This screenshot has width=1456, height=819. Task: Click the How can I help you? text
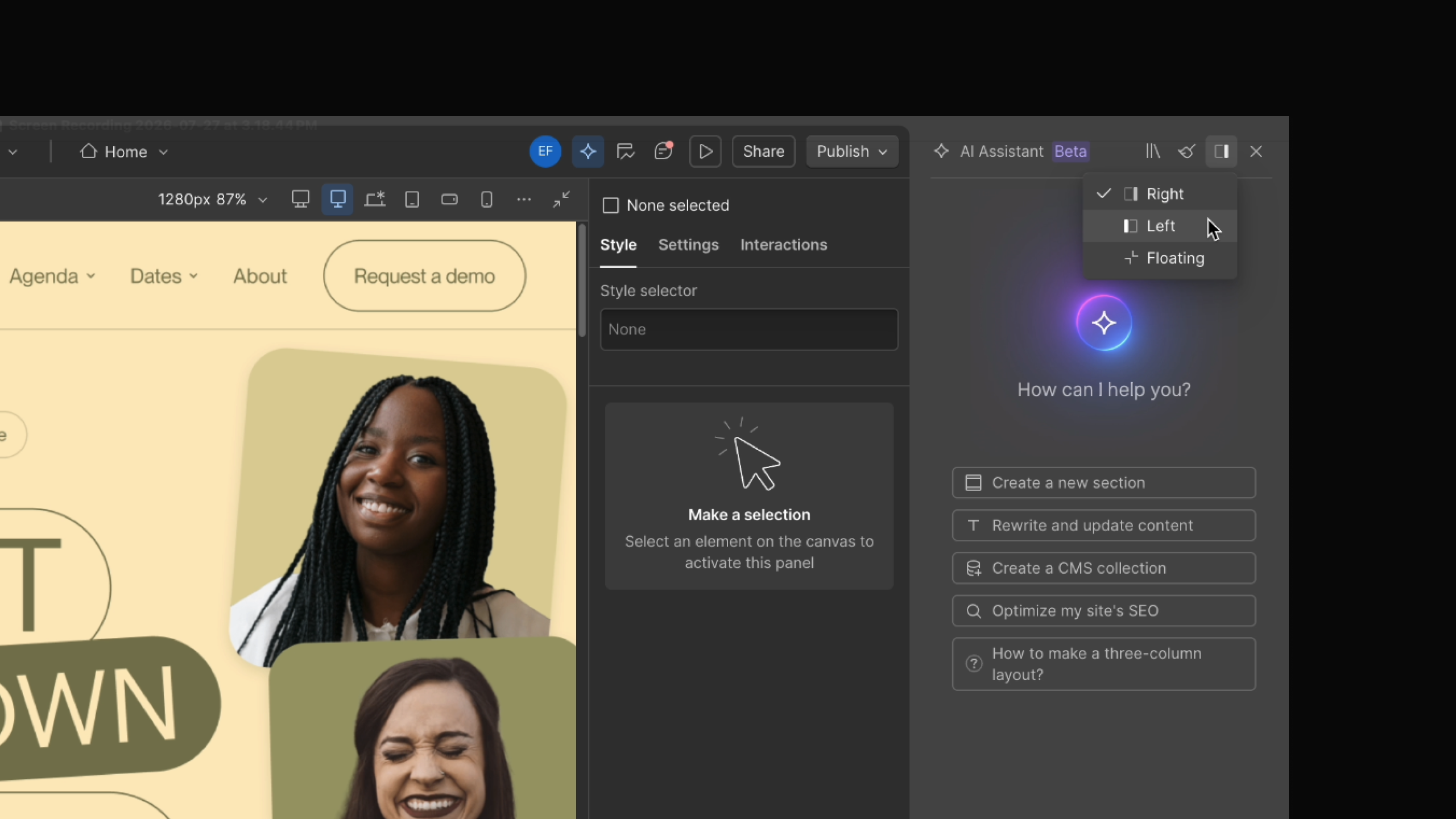coord(1103,390)
